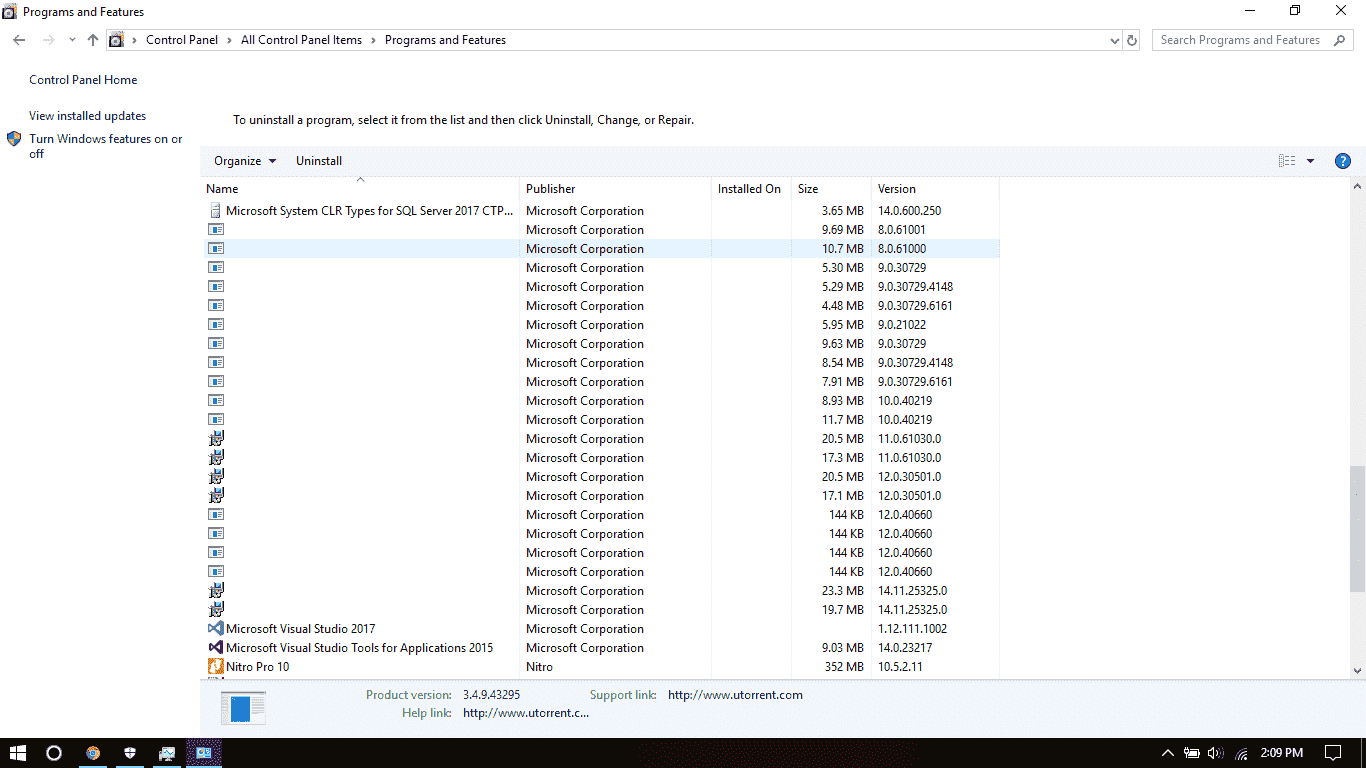Sort the list by Name column

[x=360, y=189]
